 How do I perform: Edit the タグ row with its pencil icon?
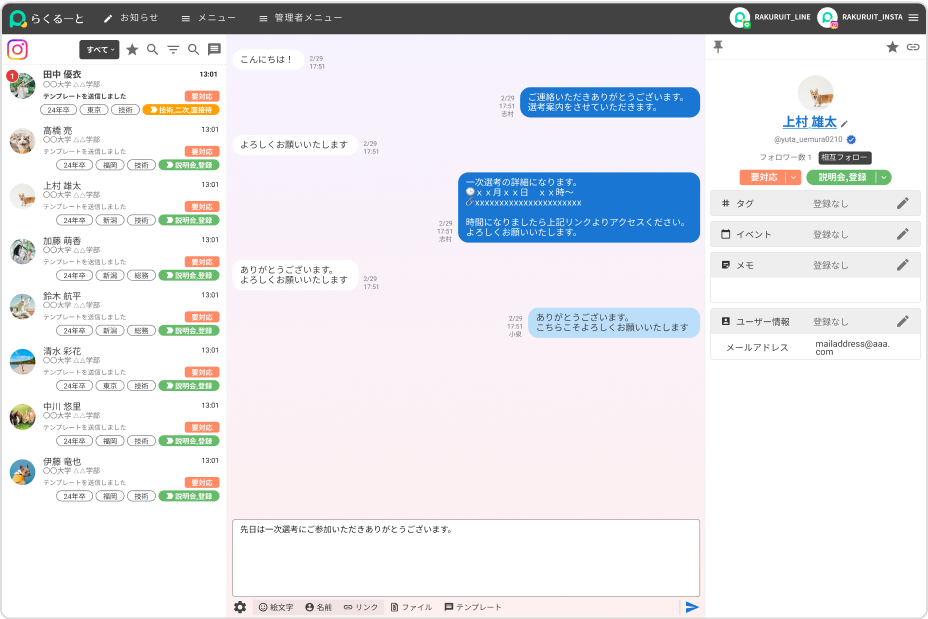(902, 203)
